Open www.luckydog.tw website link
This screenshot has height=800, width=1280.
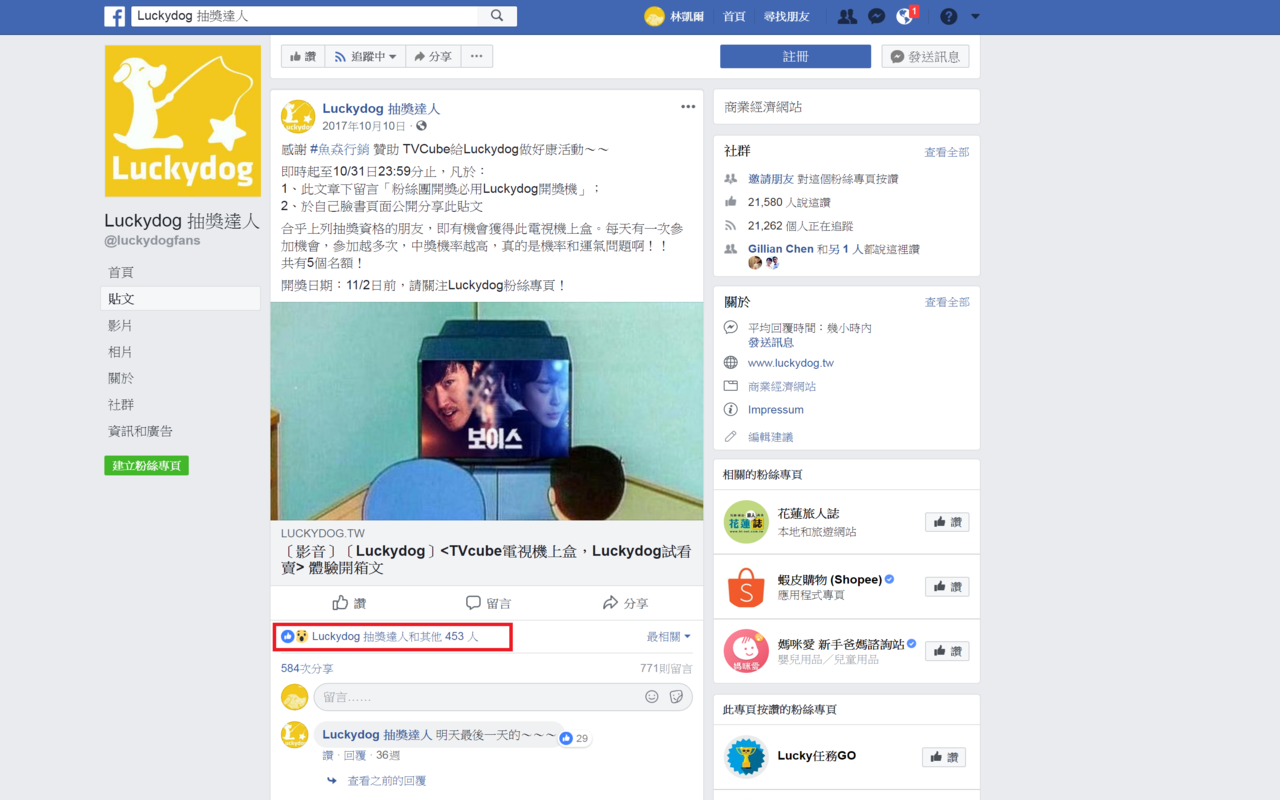pos(790,363)
